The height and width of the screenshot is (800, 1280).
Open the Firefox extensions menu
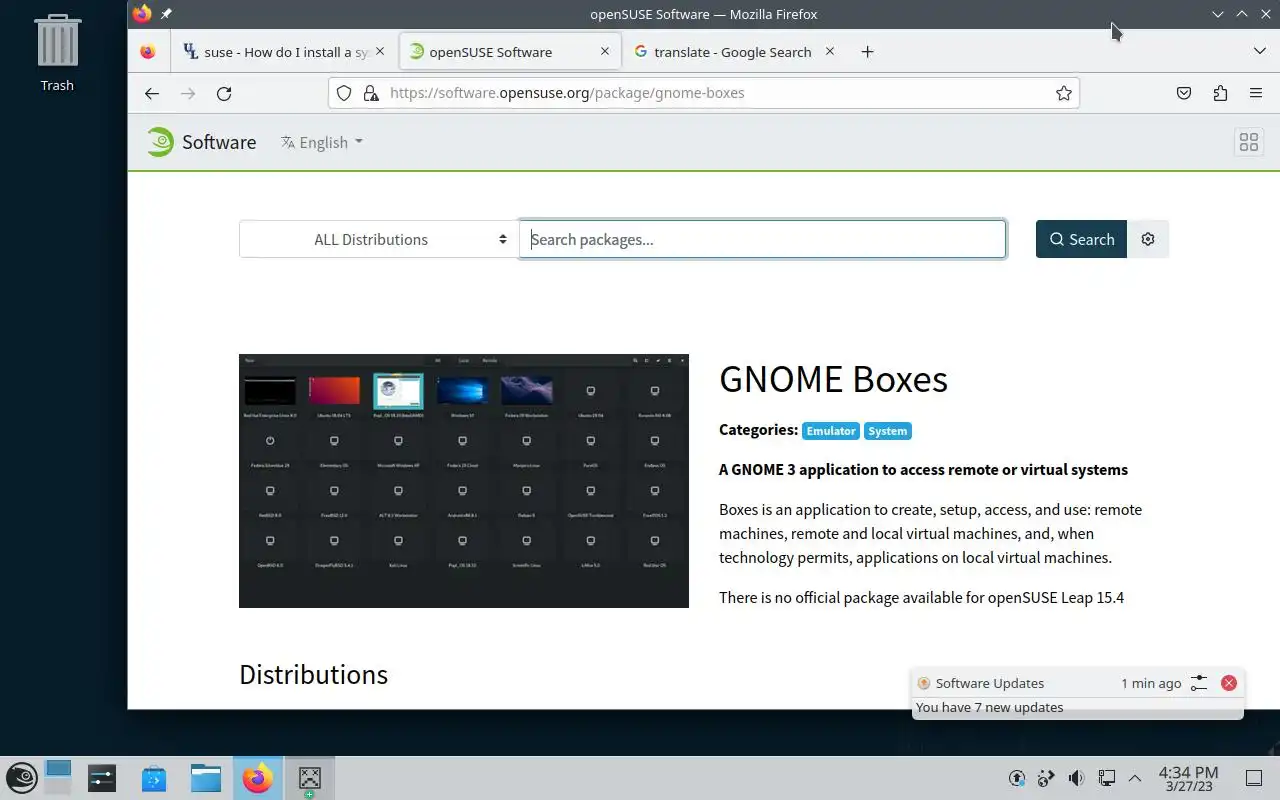point(1220,93)
